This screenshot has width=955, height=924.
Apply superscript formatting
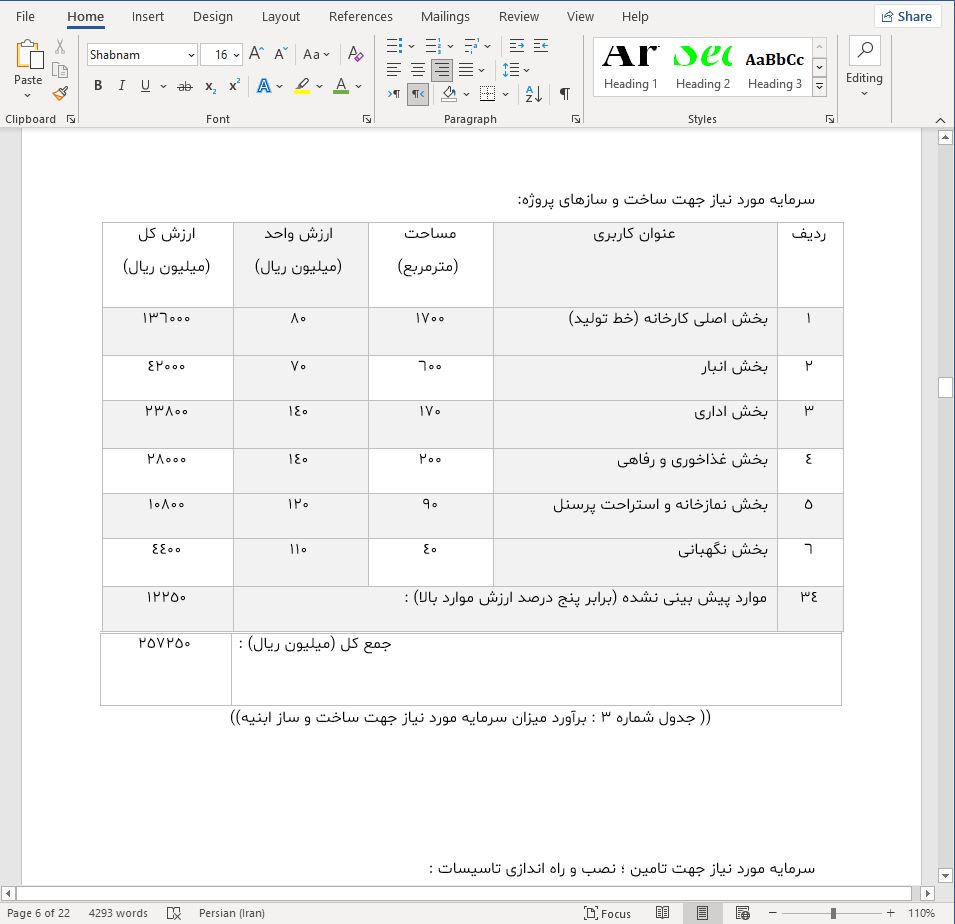[x=234, y=86]
